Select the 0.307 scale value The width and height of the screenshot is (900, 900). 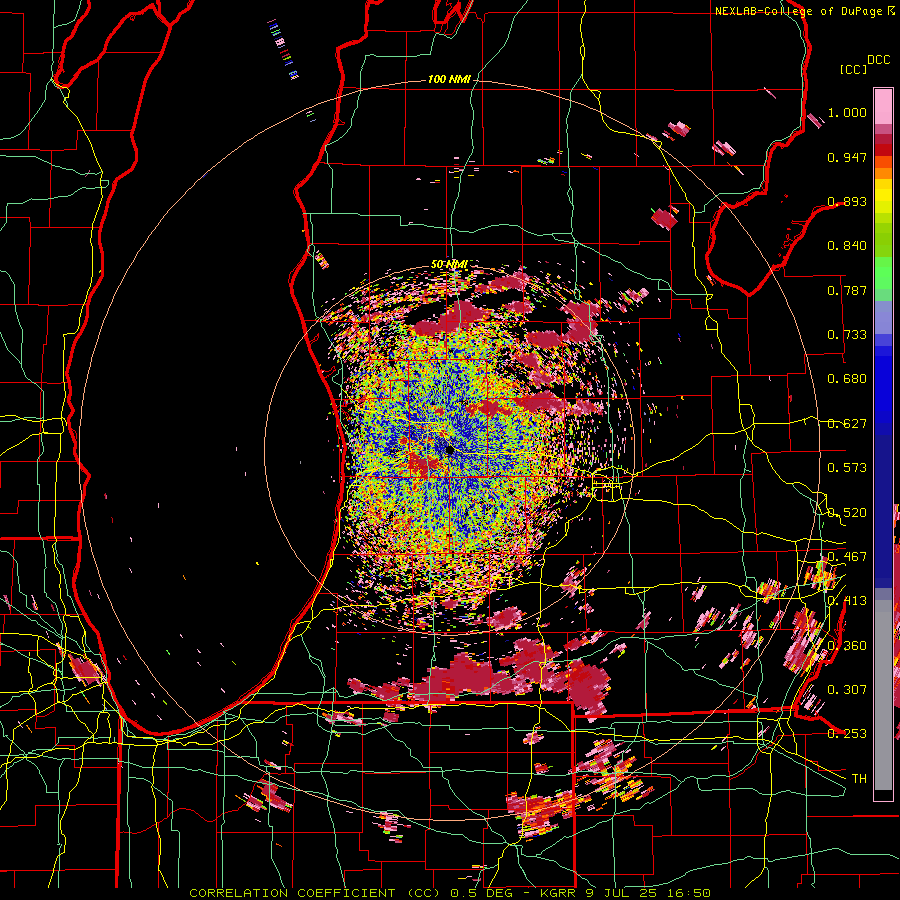(x=847, y=689)
